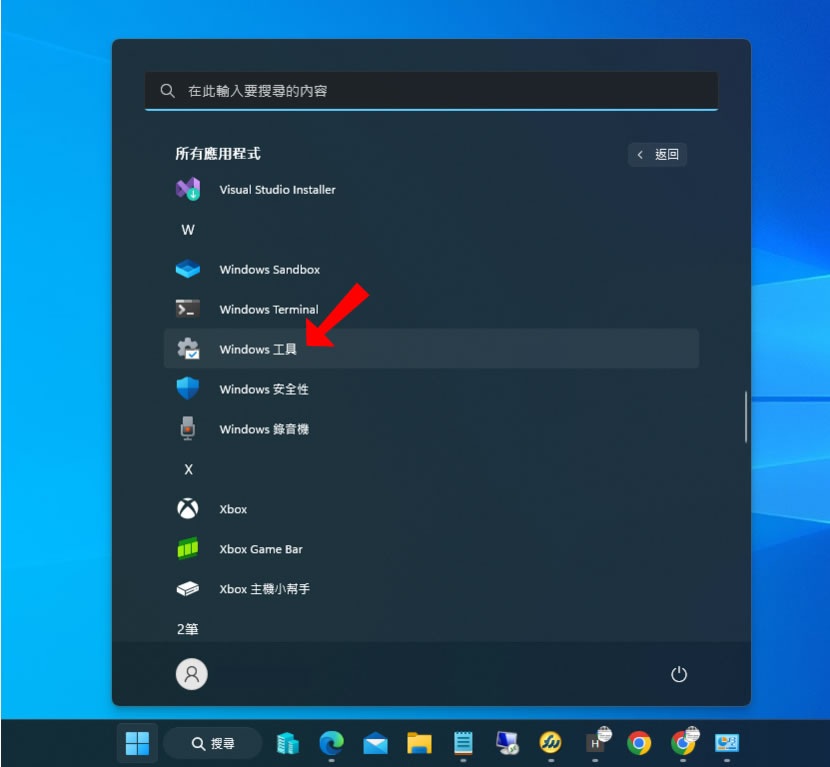Open the yellow round app icon on the taskbar

click(x=551, y=743)
